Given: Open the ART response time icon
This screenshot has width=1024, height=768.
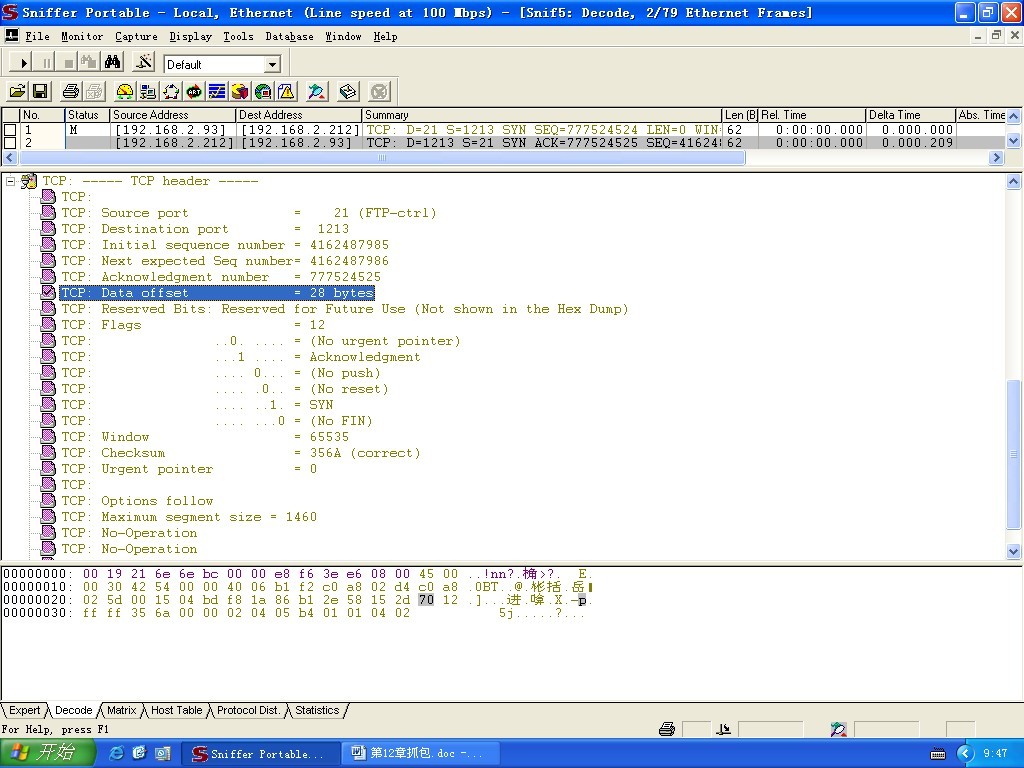Looking at the screenshot, I should pos(194,91).
